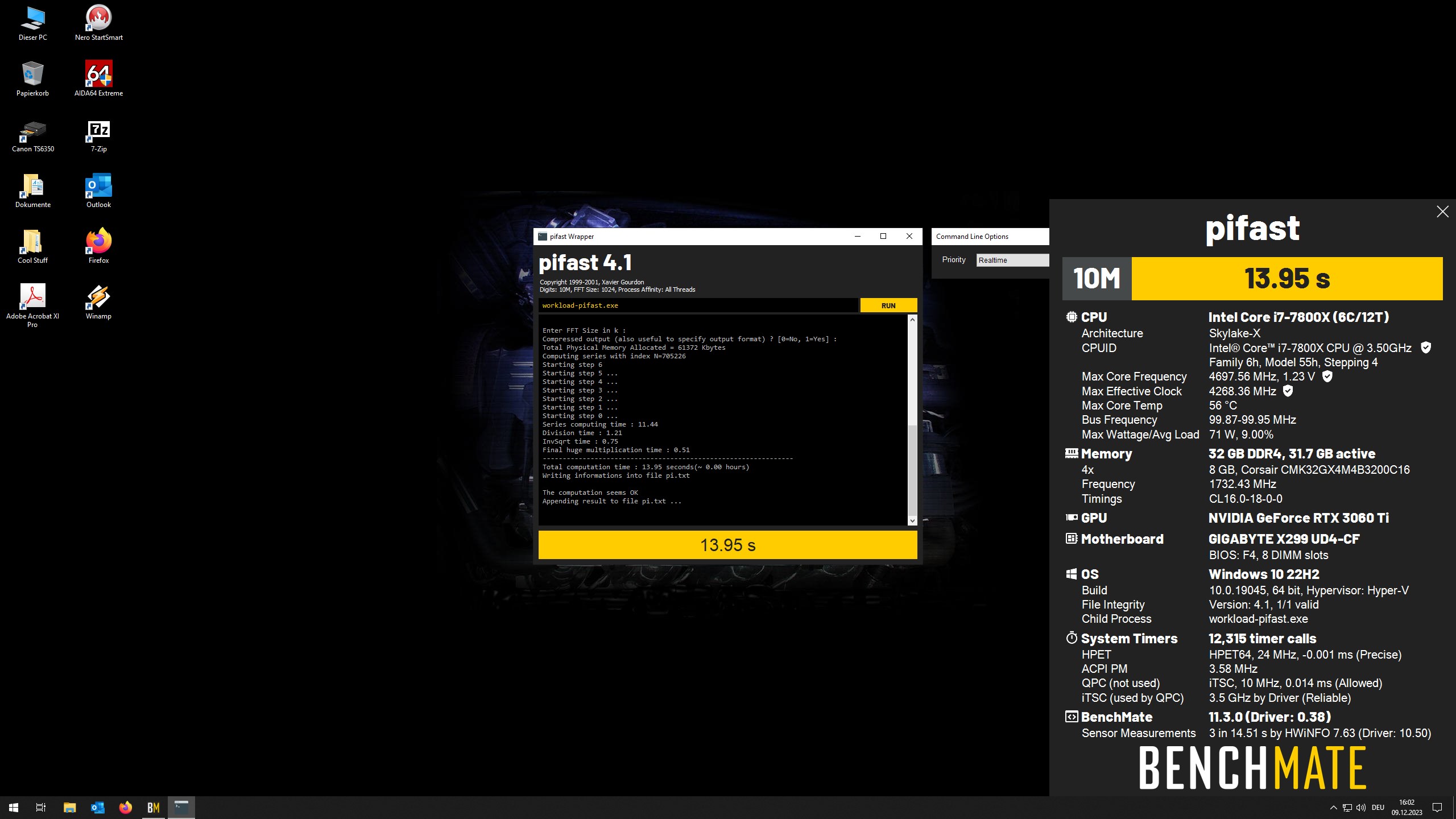Viewport: 1456px width, 819px height.
Task: Click Max Effective Clock verified shield icon
Action: [1288, 391]
